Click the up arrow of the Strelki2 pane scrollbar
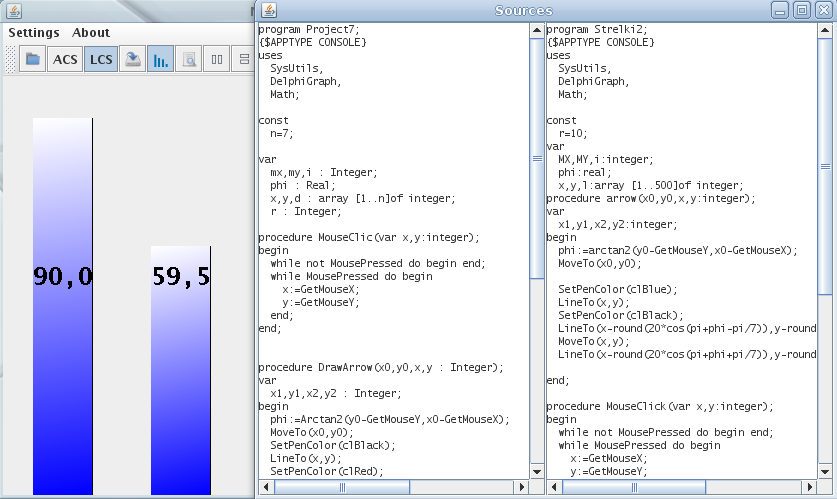 pyautogui.click(x=825, y=30)
